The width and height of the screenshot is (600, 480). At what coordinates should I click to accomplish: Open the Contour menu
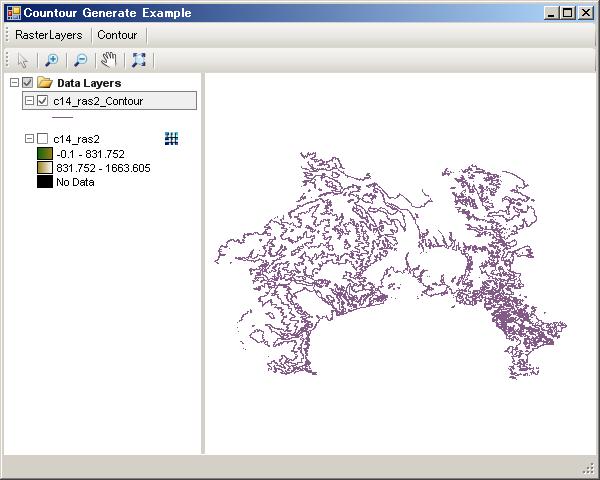tap(117, 35)
